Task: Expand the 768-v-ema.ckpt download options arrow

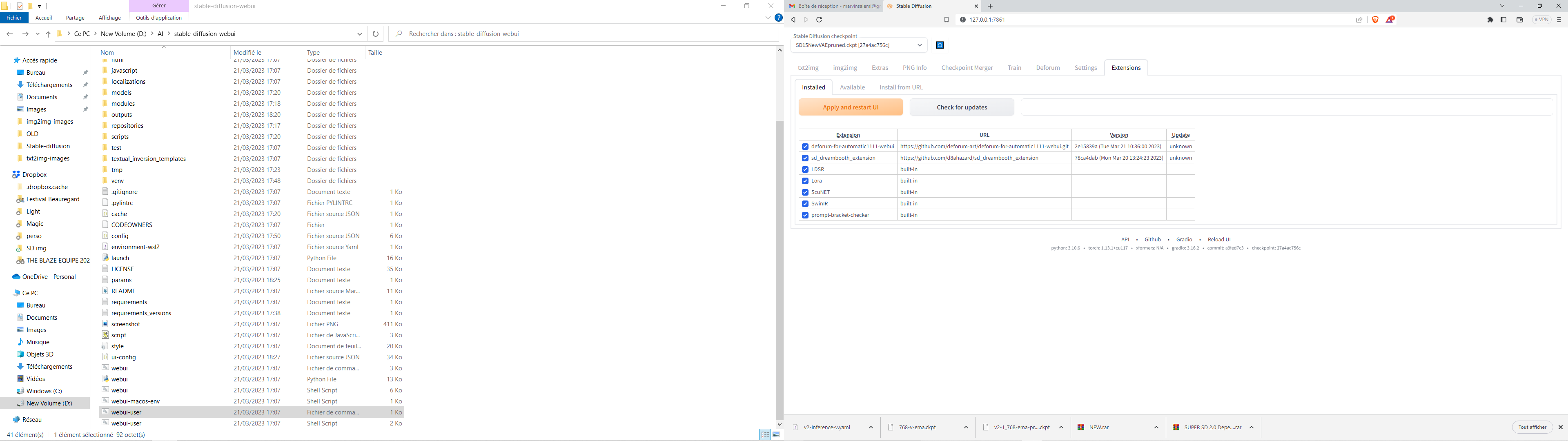Action: [966, 427]
